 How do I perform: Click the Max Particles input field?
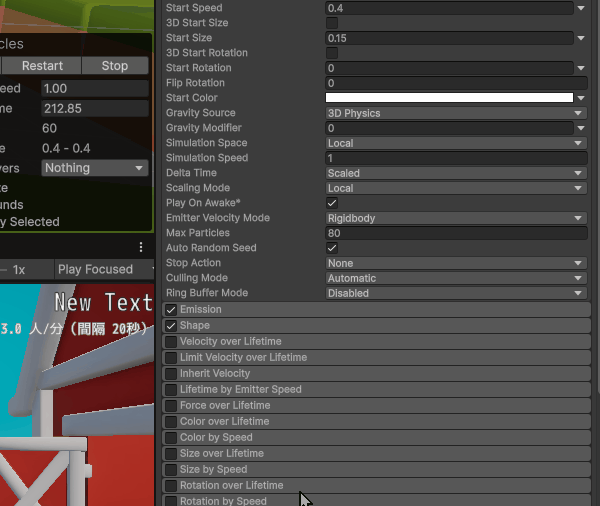pyautogui.click(x=455, y=233)
